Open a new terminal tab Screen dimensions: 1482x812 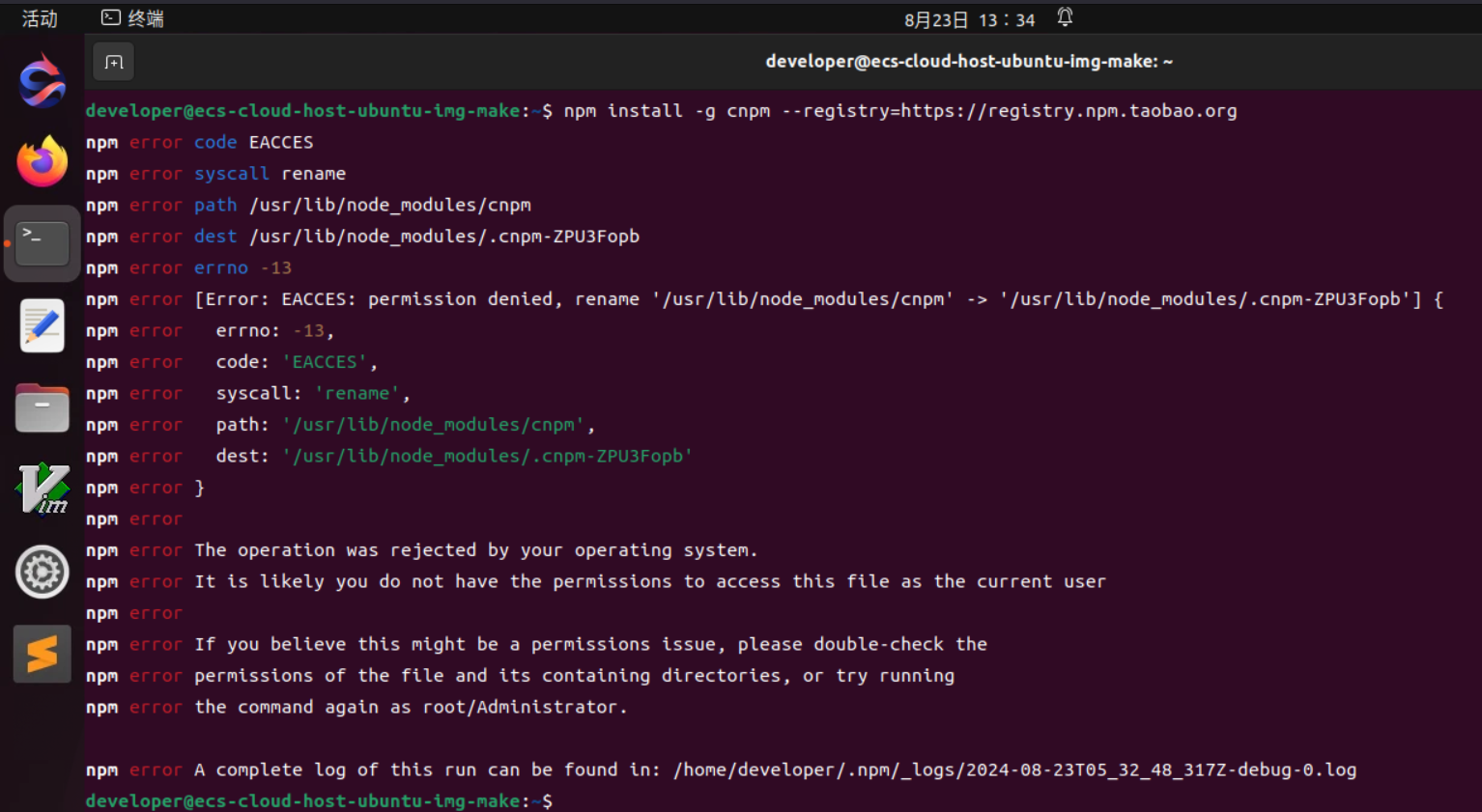click(x=114, y=63)
